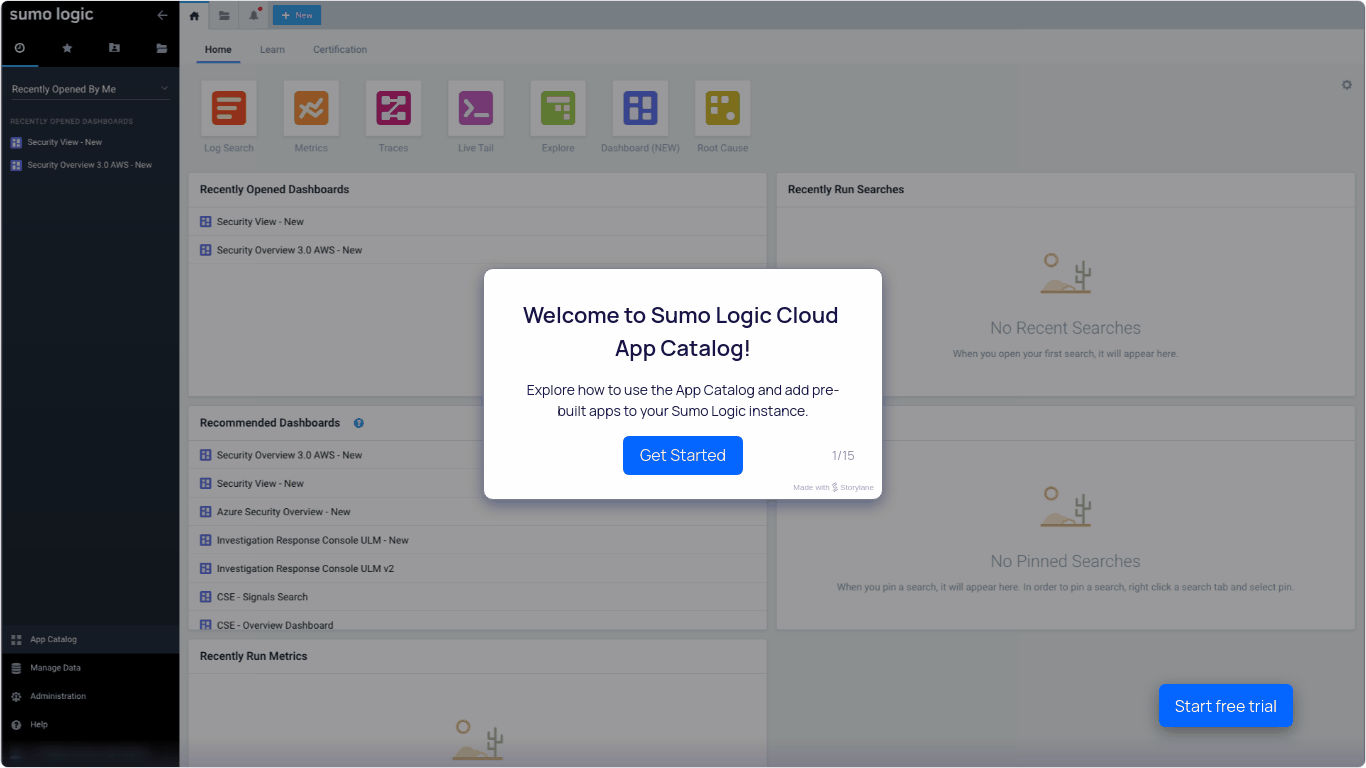Expand the Recently Opened By Me dropdown

click(x=90, y=89)
